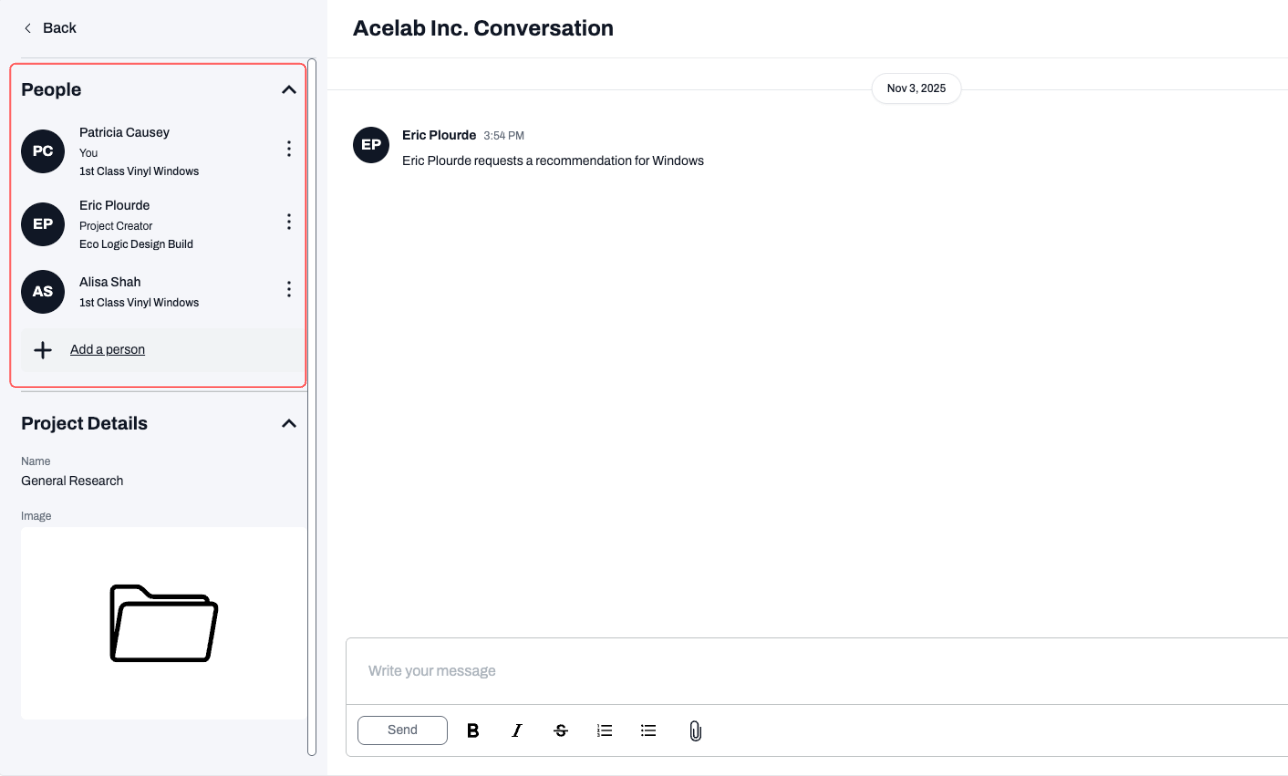Toggle italic formatting icon
Image resolution: width=1288 pixels, height=776 pixels.
click(517, 731)
